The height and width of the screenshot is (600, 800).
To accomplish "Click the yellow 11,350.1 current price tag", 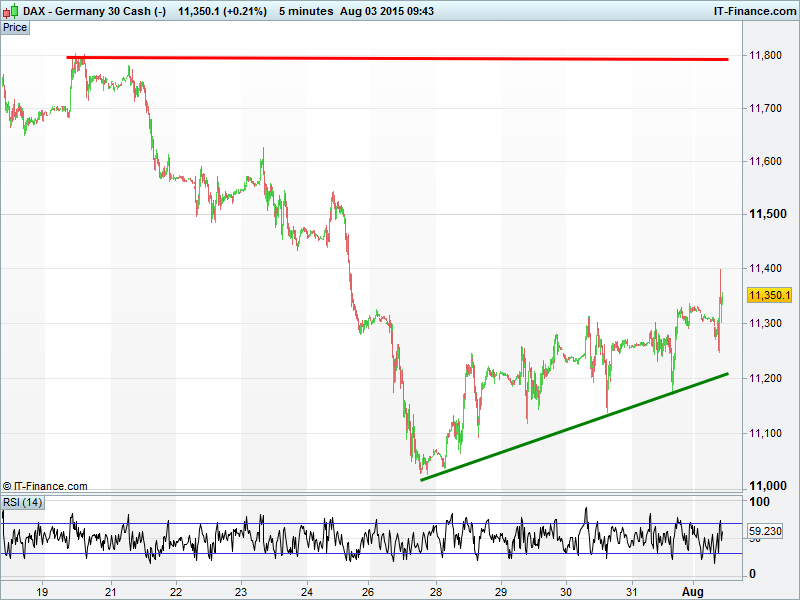I will 769,295.
